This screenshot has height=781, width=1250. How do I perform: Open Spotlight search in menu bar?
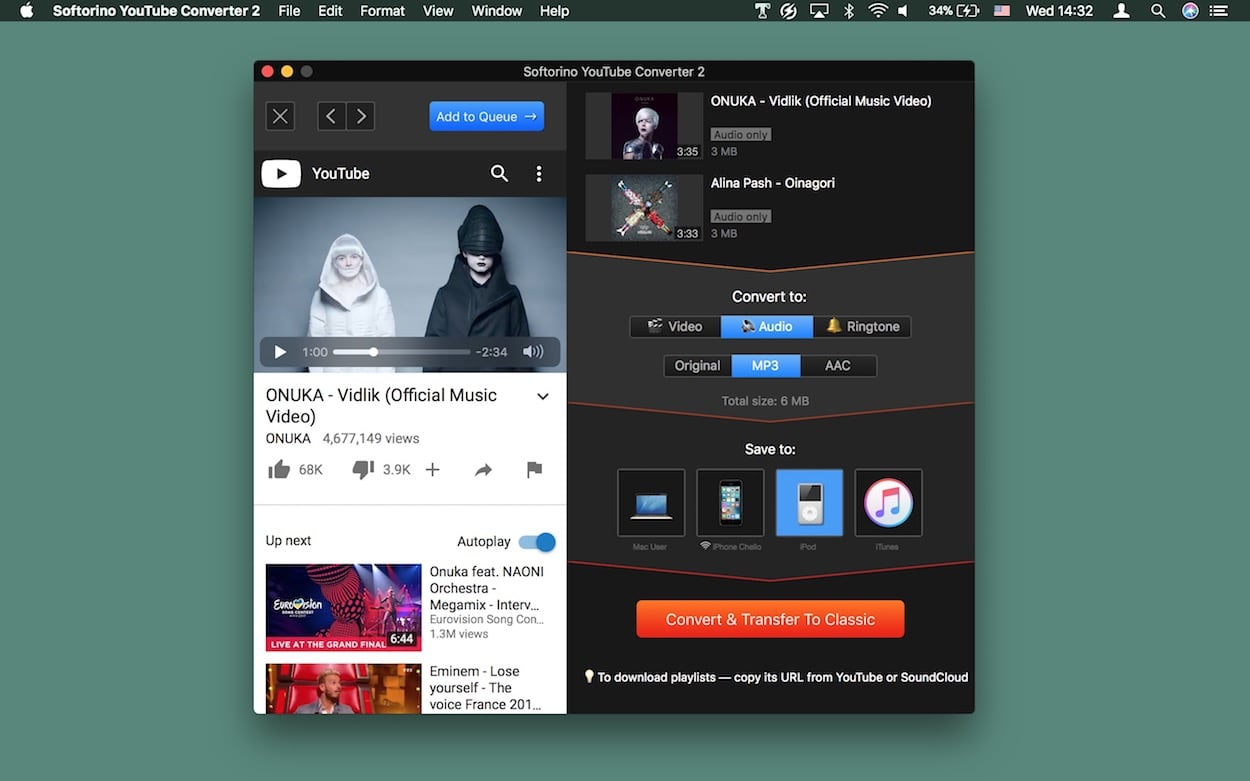pyautogui.click(x=1158, y=11)
